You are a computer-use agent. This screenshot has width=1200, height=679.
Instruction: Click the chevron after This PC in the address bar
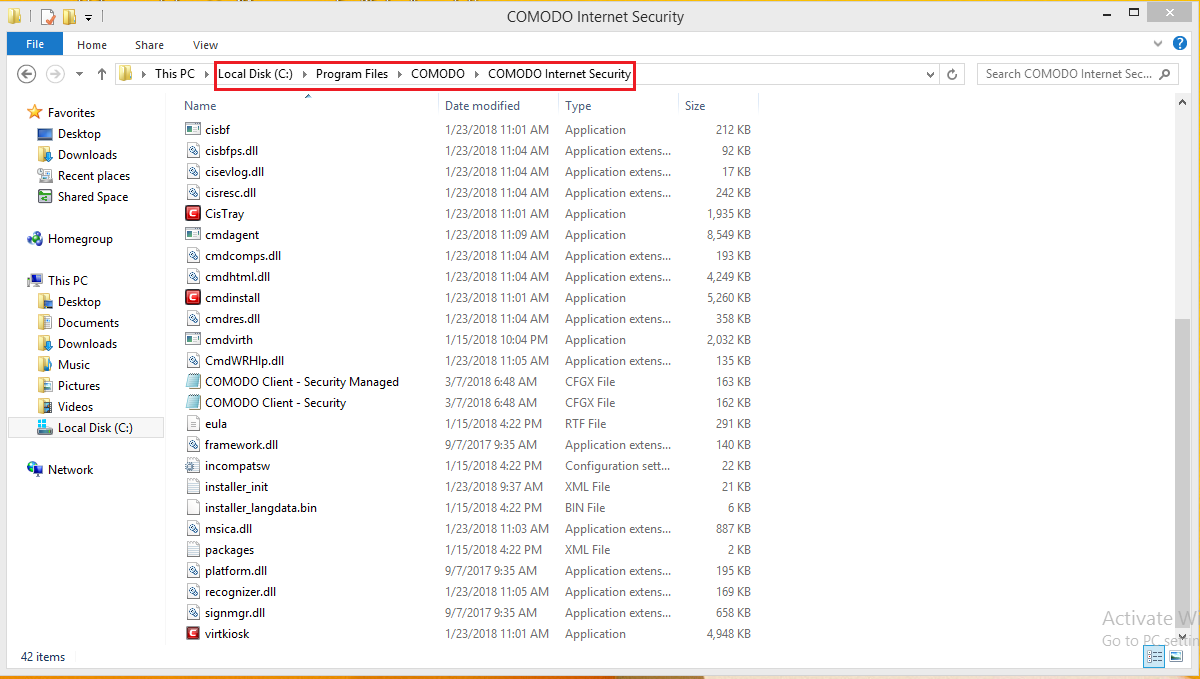click(x=207, y=74)
